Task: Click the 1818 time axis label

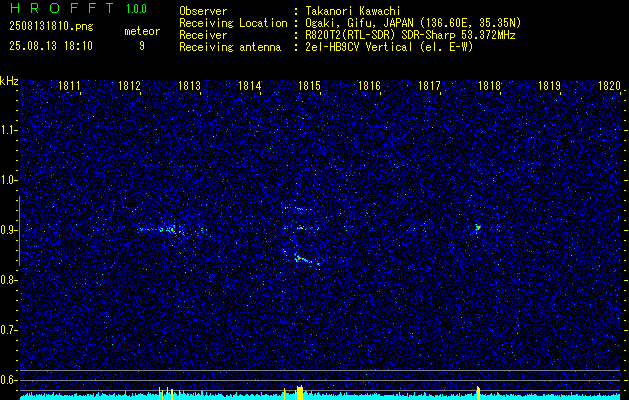Action: pos(489,86)
